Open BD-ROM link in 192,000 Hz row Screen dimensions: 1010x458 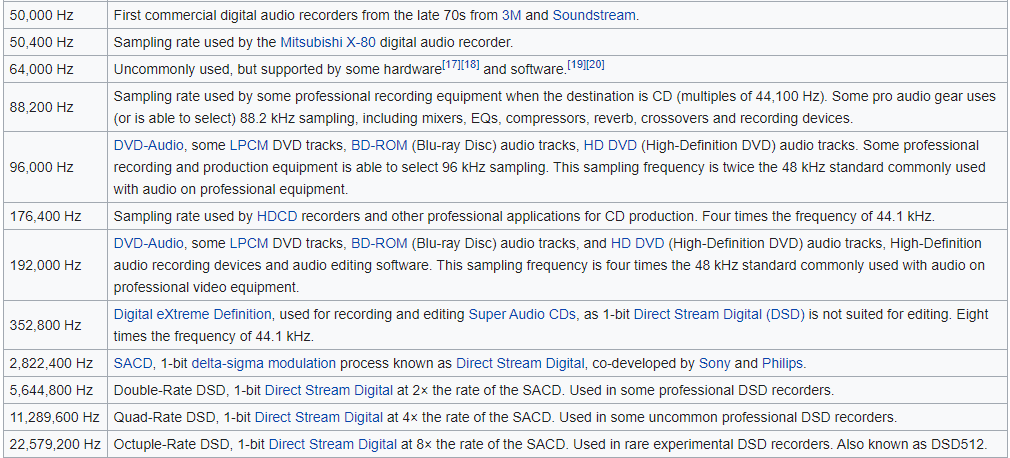tap(379, 243)
